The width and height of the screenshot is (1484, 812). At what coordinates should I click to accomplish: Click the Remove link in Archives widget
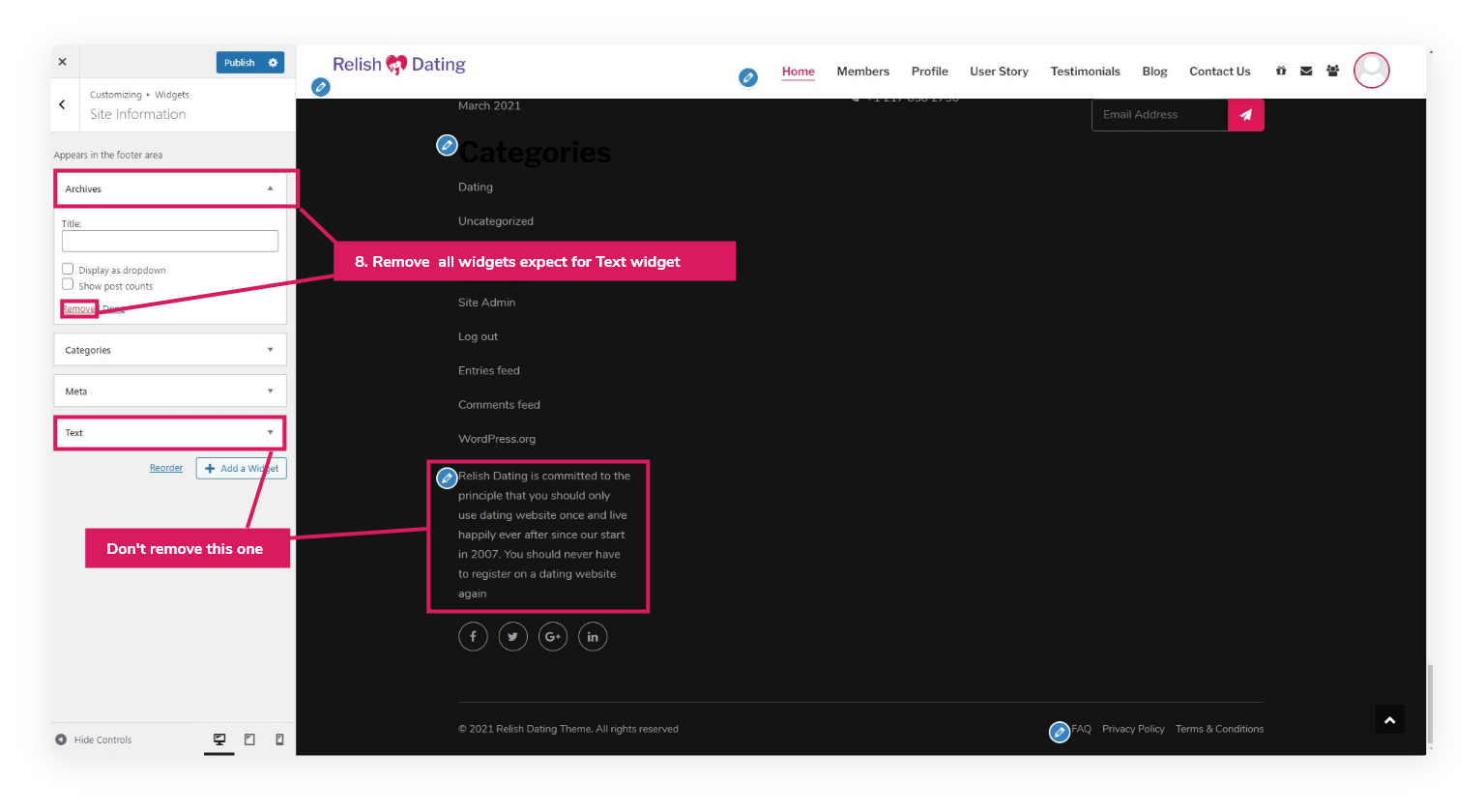pos(79,309)
